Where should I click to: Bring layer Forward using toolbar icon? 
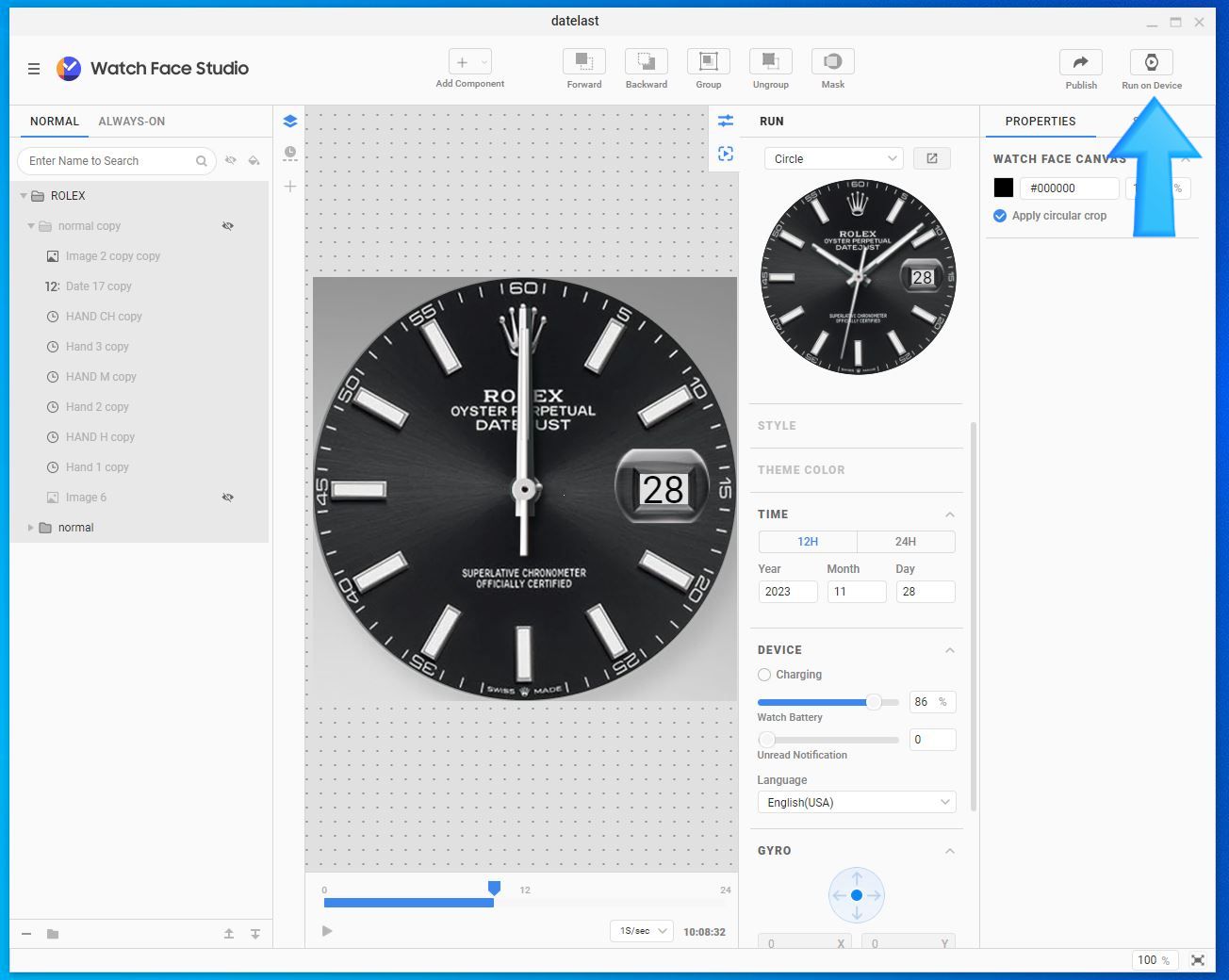click(584, 61)
